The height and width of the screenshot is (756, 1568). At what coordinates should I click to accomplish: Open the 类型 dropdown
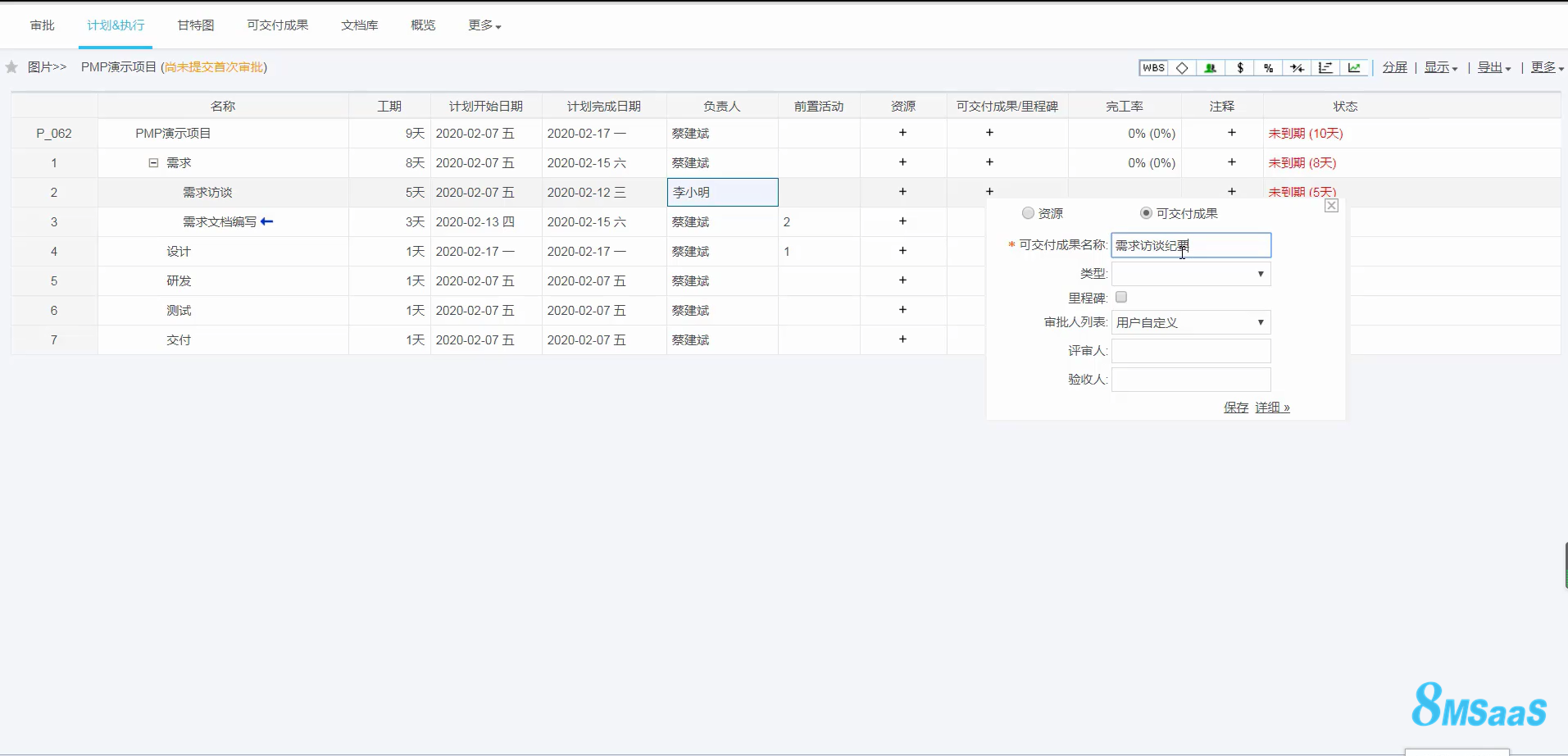click(x=1191, y=274)
